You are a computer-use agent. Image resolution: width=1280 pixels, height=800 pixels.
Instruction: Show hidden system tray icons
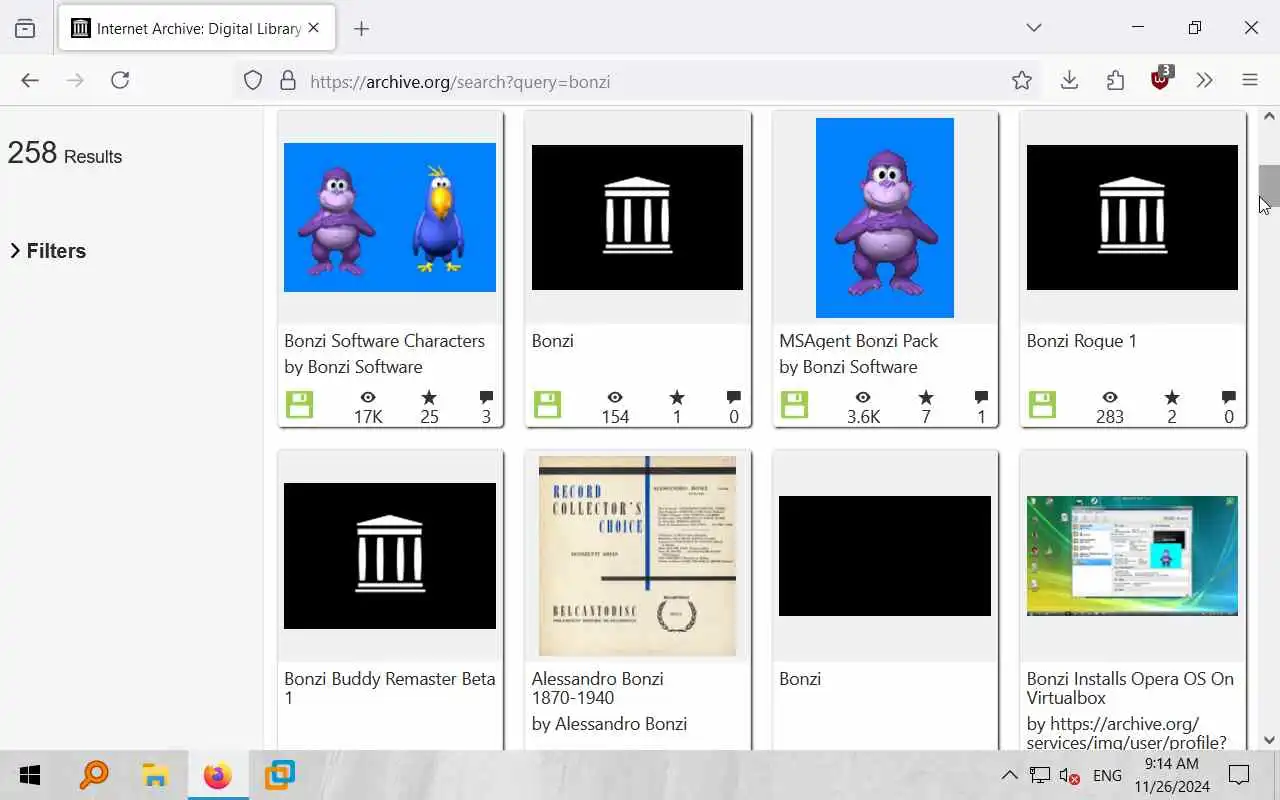coord(1010,775)
